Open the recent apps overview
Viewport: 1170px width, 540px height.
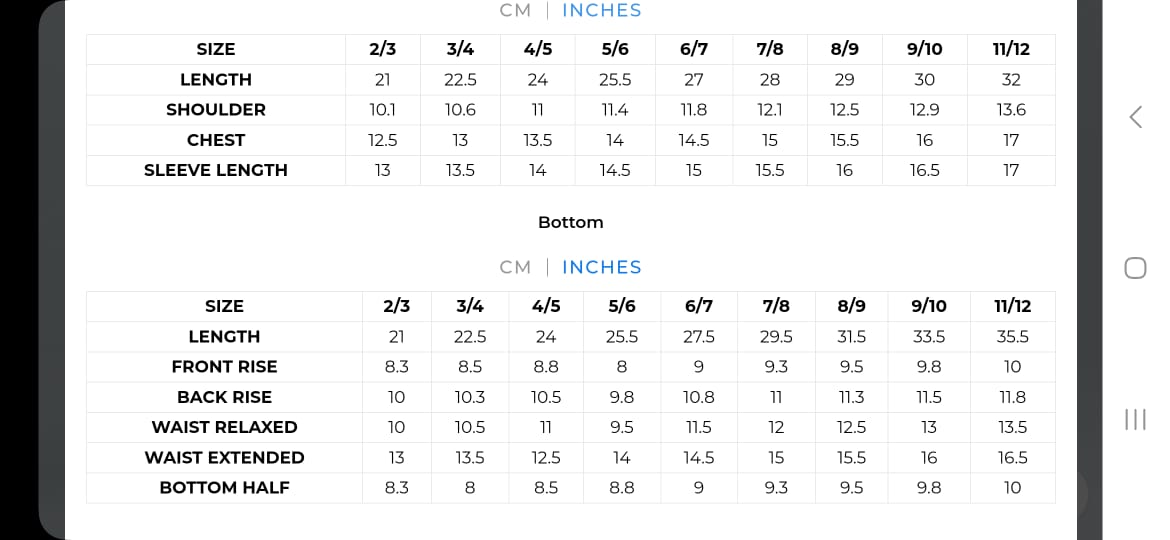1135,419
